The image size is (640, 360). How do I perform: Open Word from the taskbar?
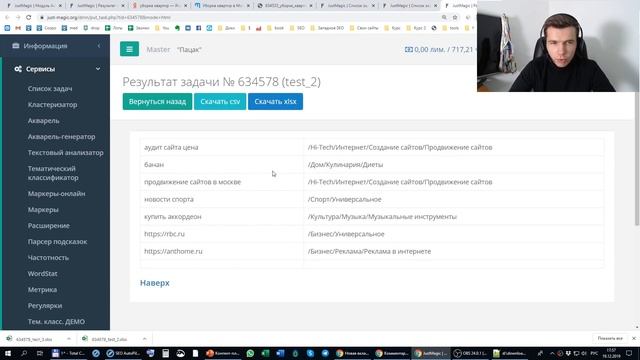(280, 353)
